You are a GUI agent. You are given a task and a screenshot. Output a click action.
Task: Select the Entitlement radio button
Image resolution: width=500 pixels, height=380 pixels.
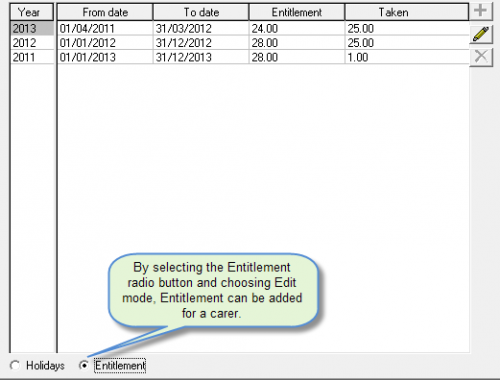tap(84, 366)
